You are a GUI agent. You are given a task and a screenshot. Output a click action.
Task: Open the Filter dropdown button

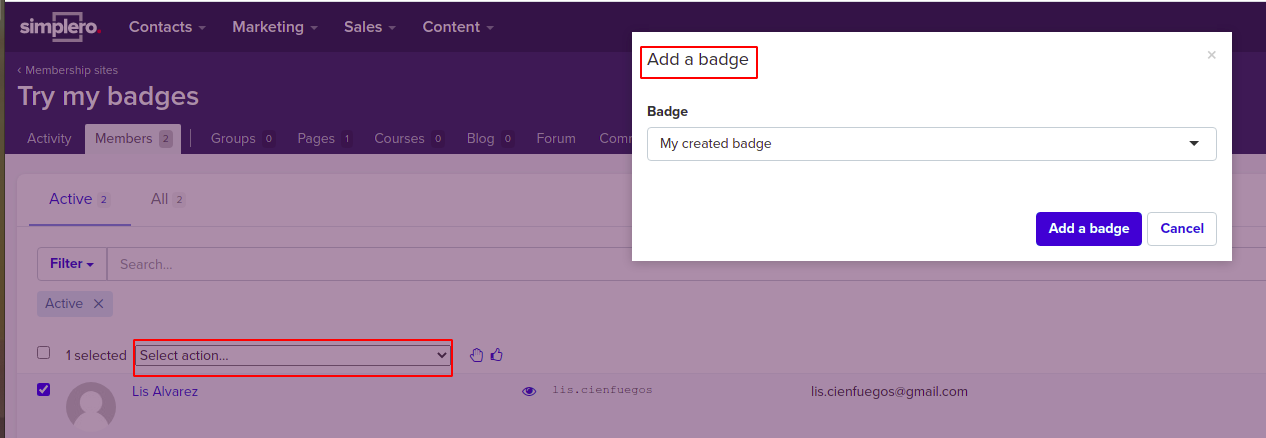pos(72,264)
